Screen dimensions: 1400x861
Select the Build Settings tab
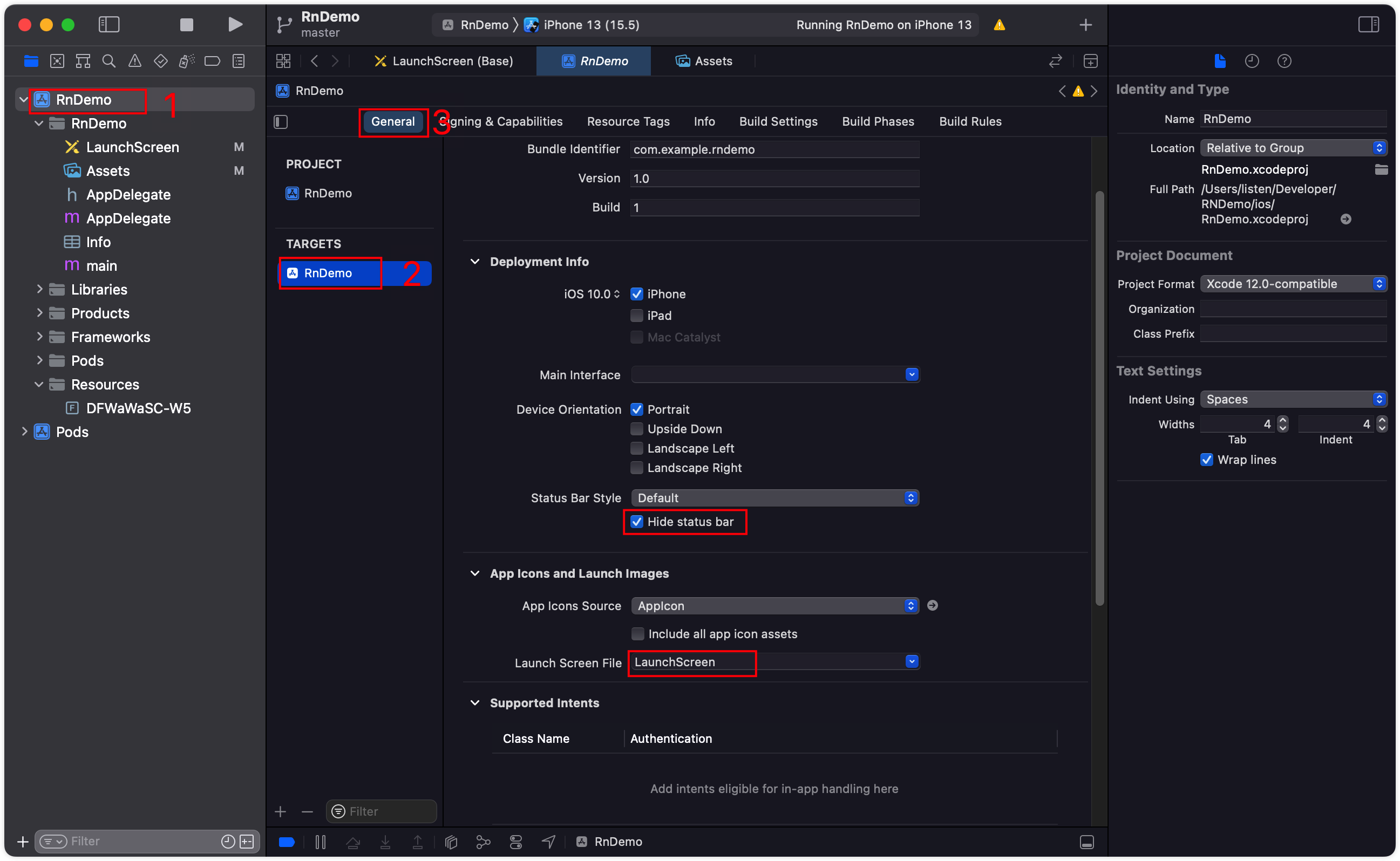pos(779,121)
